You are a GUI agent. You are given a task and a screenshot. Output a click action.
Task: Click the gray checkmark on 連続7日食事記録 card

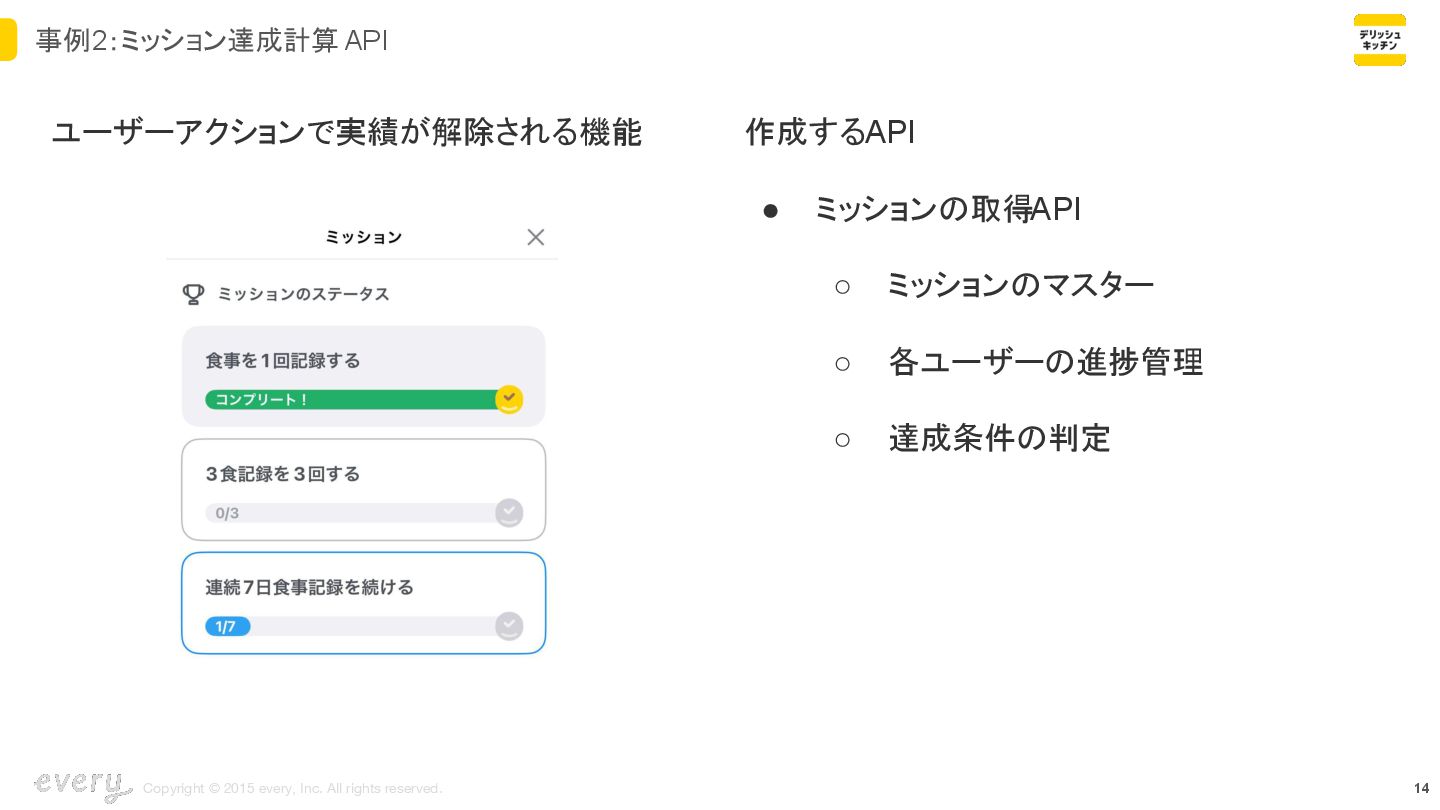(509, 626)
